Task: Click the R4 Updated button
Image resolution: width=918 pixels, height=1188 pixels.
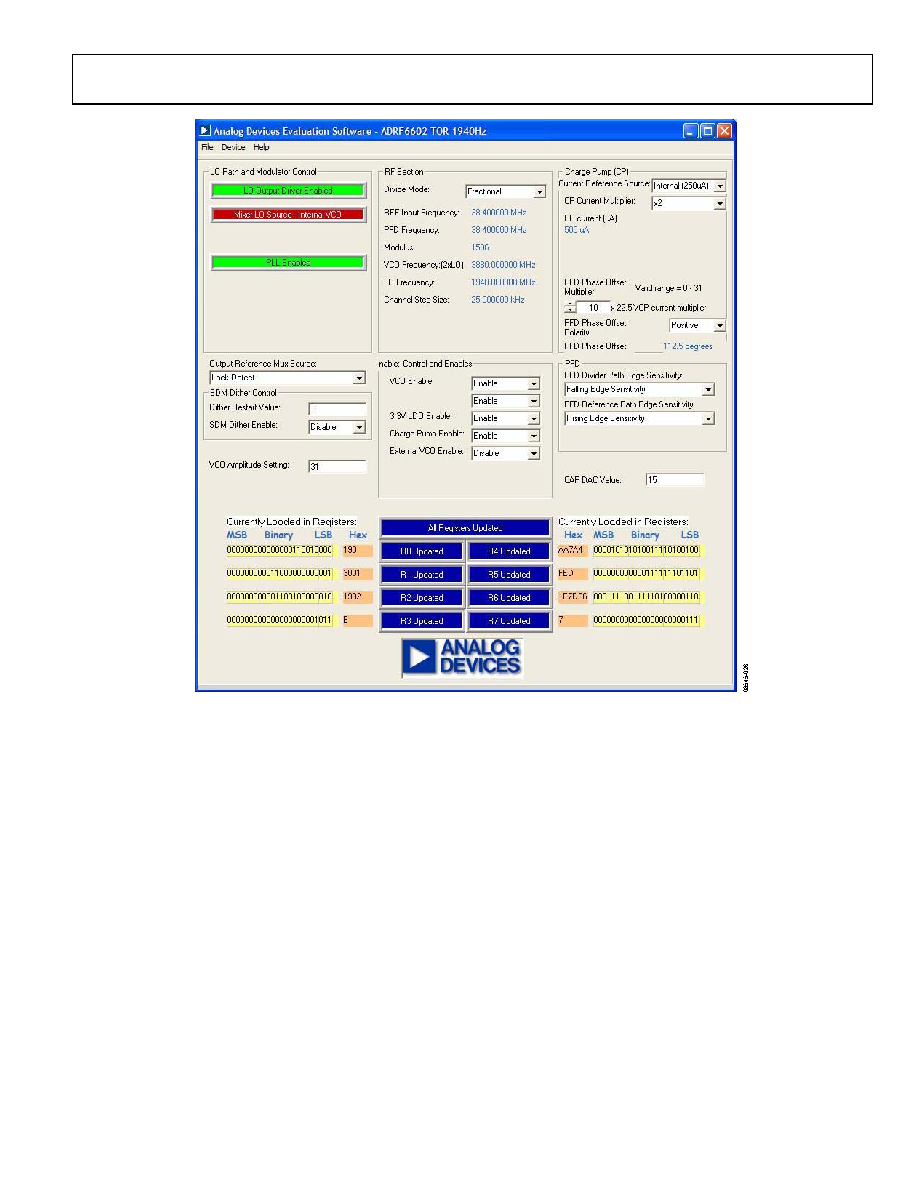Action: coord(509,551)
